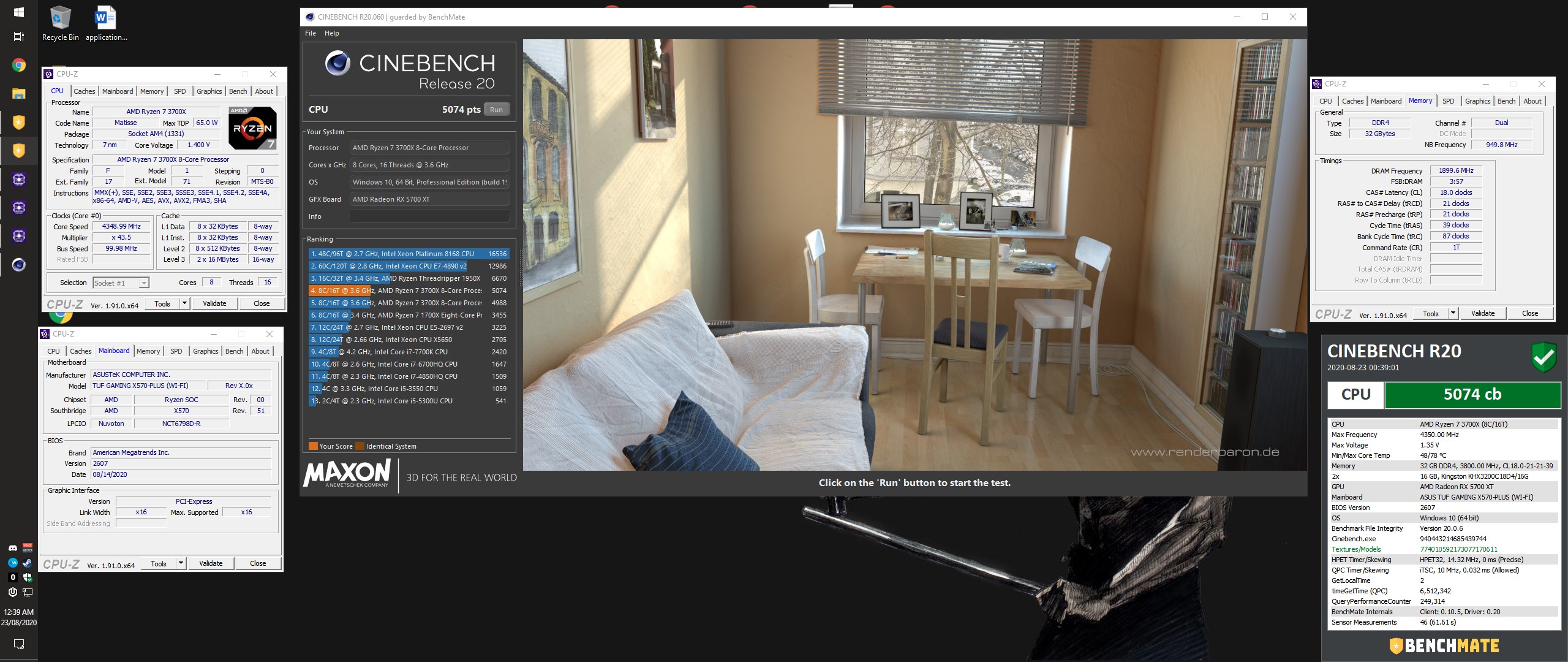Open Voicemeeter tray icon
This screenshot has height=662, width=1568.
tap(28, 547)
